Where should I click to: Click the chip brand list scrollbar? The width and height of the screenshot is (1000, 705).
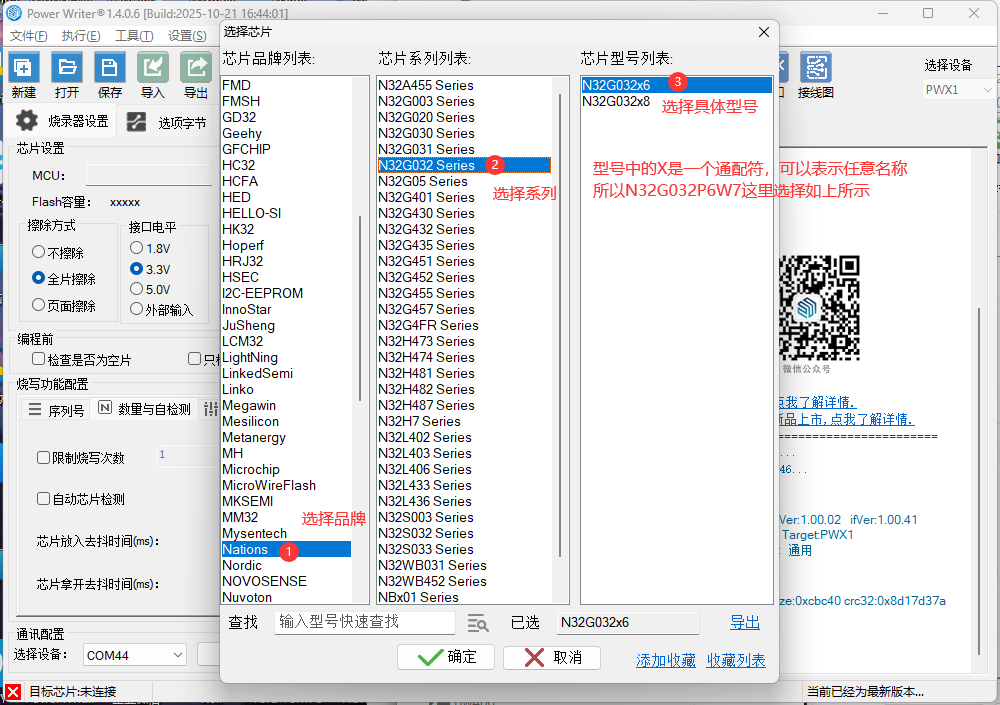tap(359, 300)
